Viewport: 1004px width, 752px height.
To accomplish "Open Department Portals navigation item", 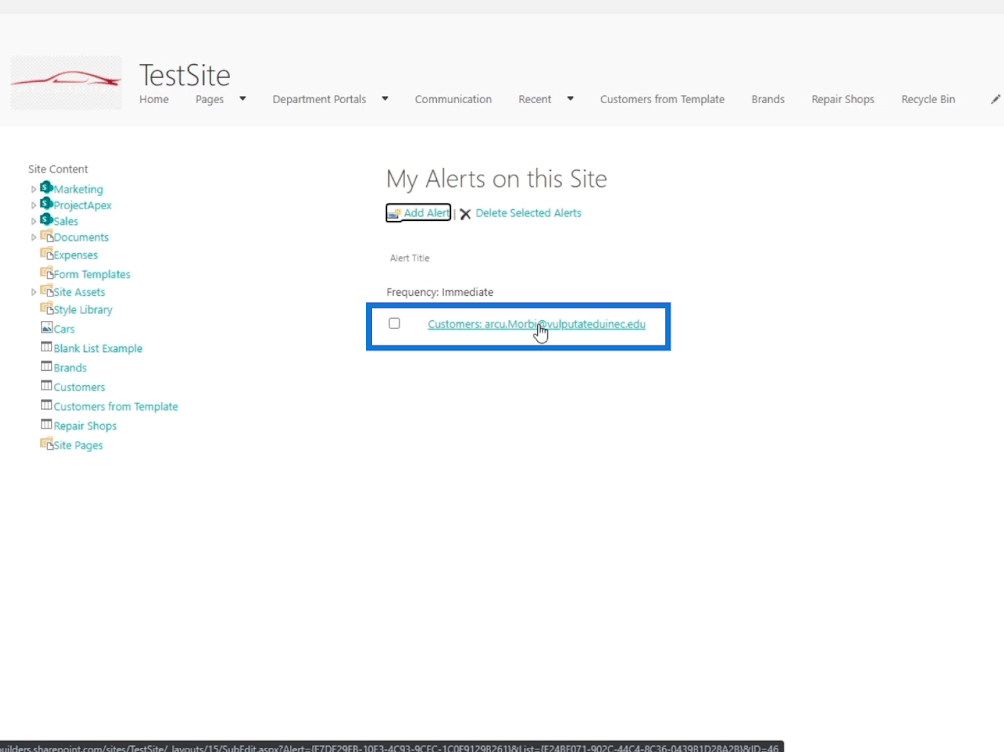I will [319, 99].
